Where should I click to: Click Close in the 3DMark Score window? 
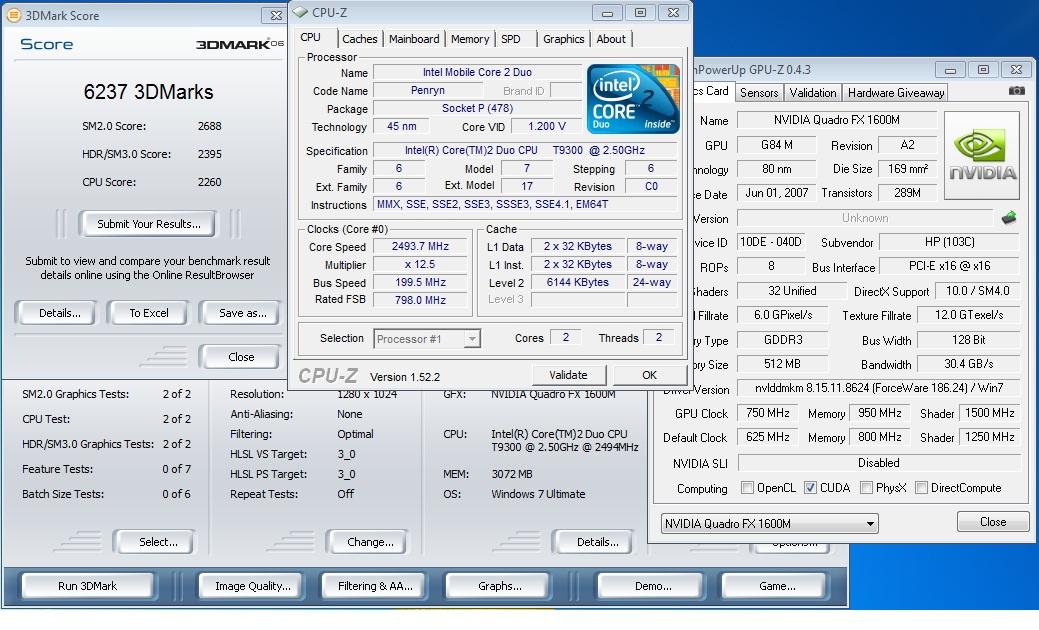tap(241, 357)
